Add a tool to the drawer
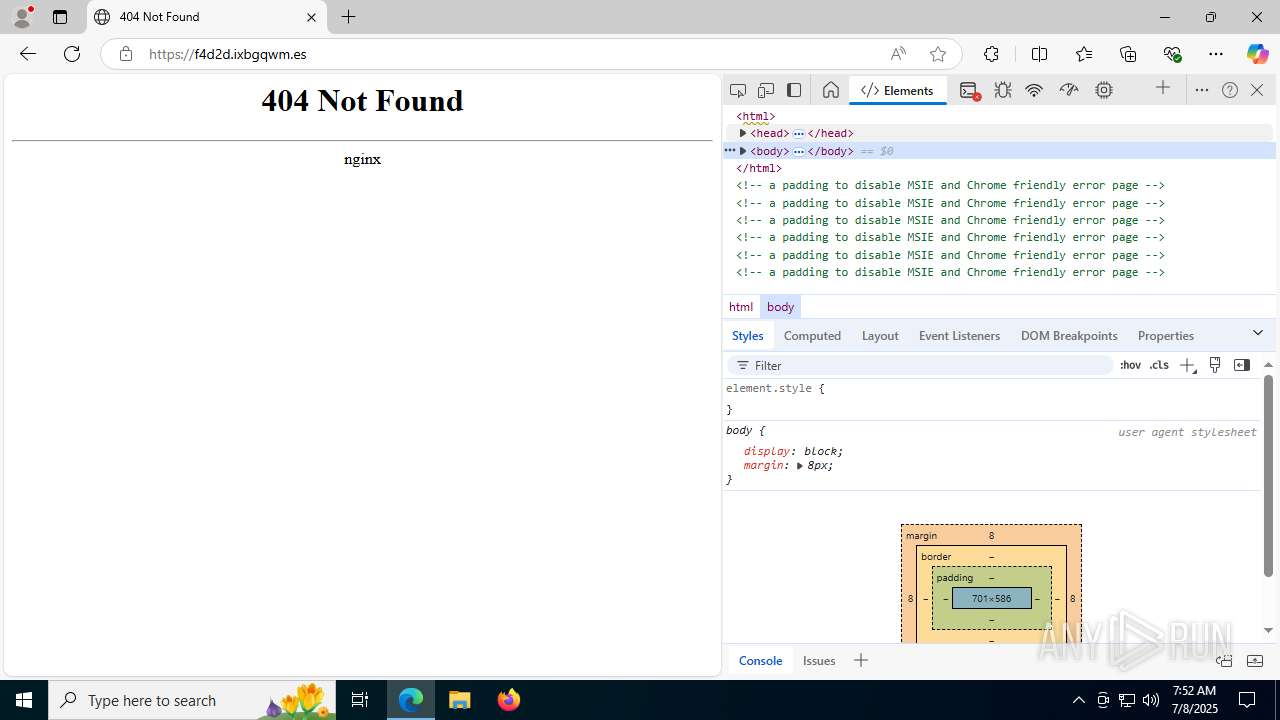This screenshot has width=1280, height=720. point(861,660)
